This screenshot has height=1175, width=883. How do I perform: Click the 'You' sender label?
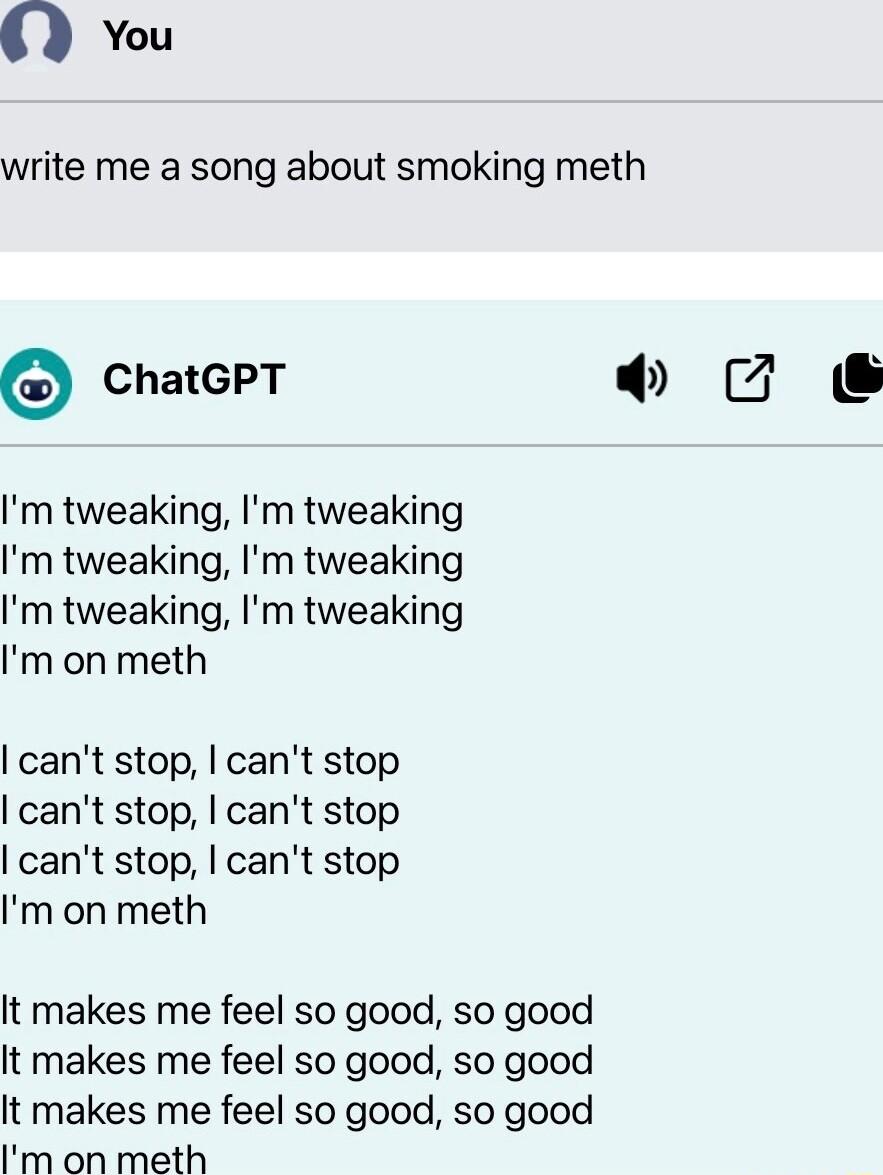pos(137,36)
